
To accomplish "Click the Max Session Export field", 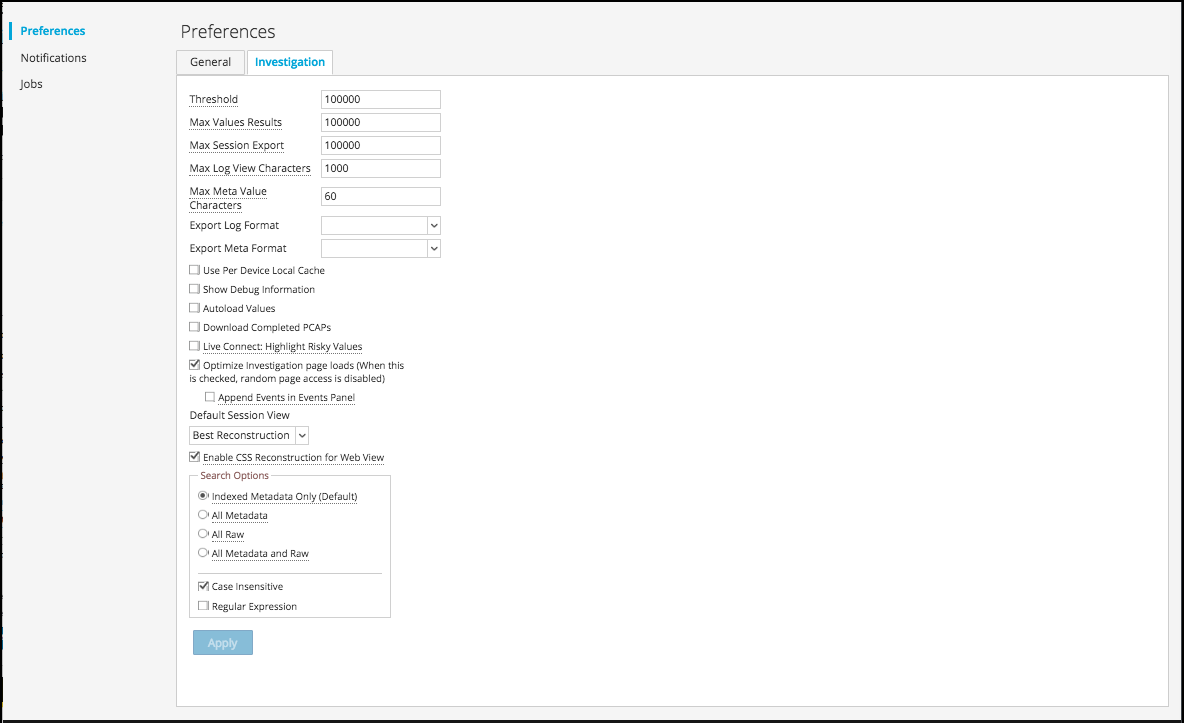I will coord(380,146).
